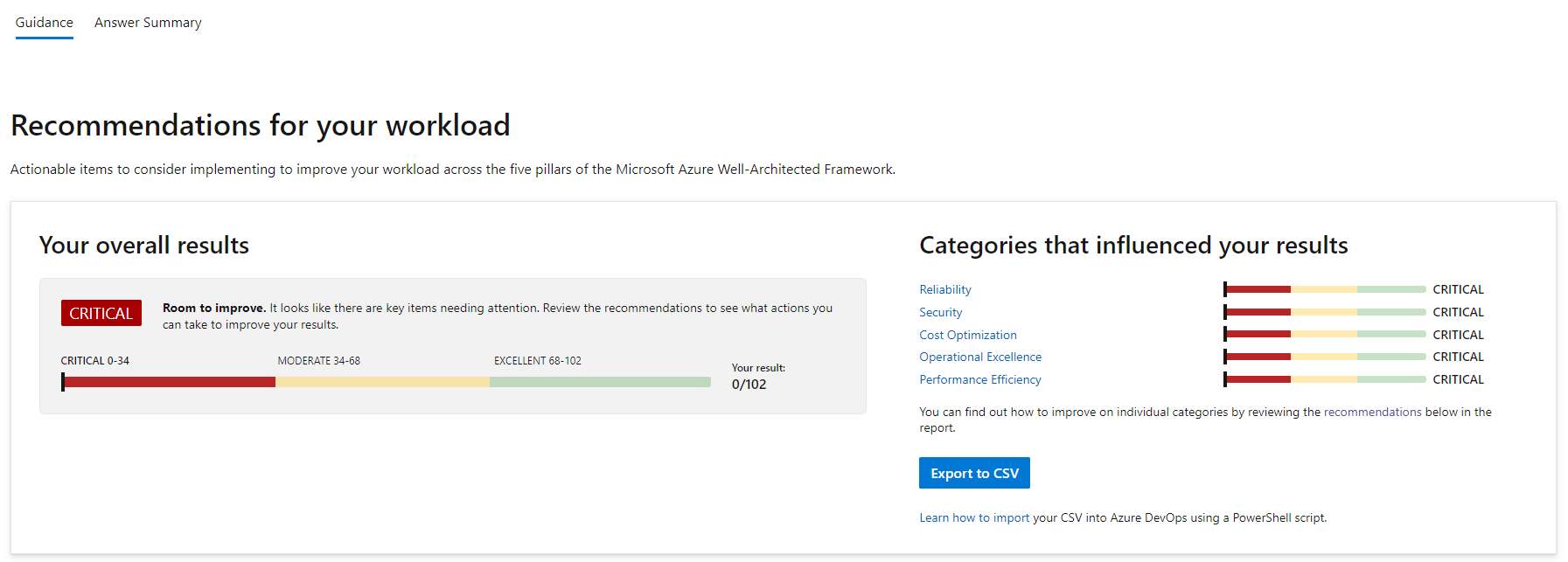Click the yellow moderate segment of overall score bar
The width and height of the screenshot is (1568, 562).
point(382,382)
